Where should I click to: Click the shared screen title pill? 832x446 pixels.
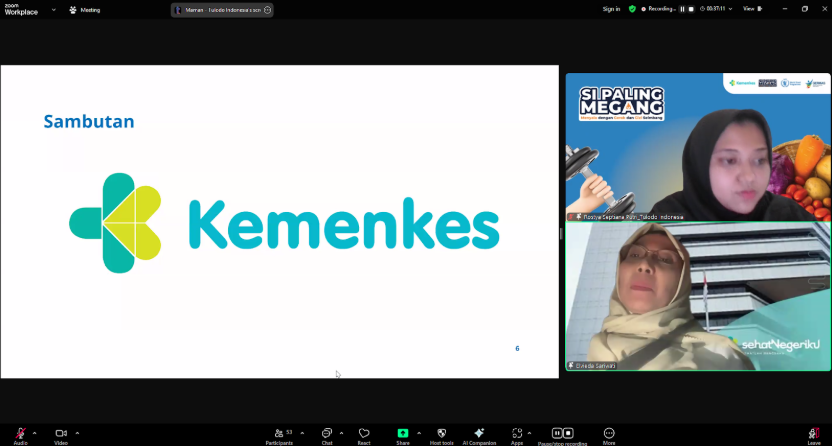[222, 10]
